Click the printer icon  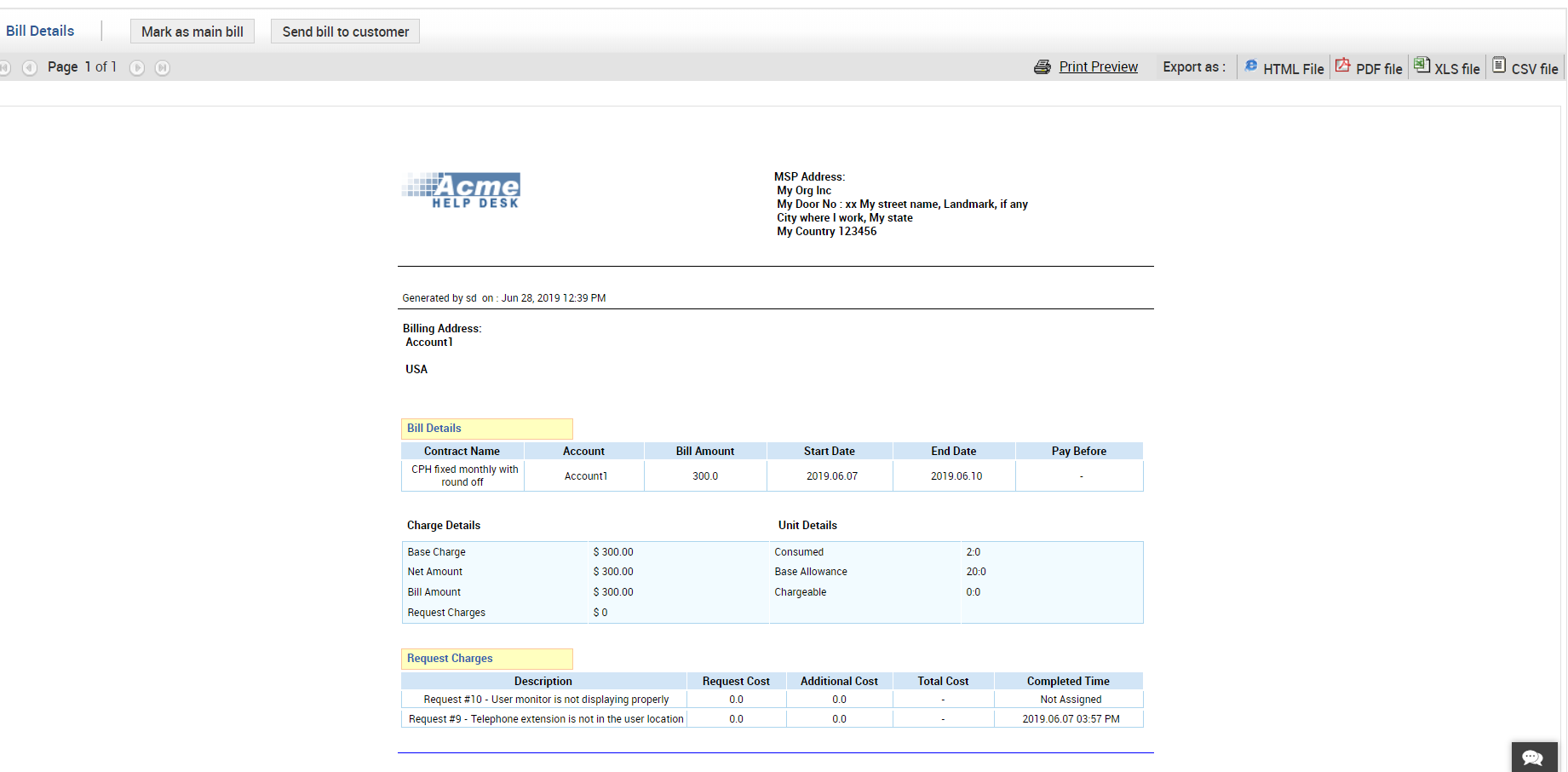tap(1042, 66)
